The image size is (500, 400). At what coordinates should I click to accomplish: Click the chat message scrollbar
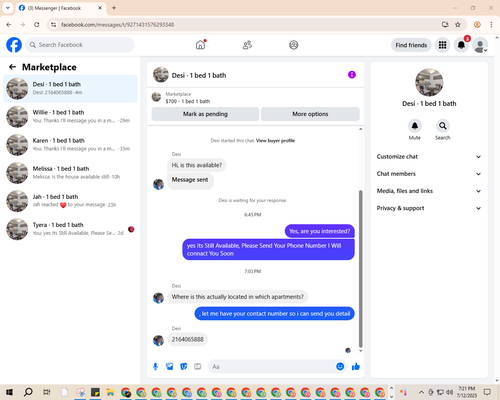(x=360, y=268)
